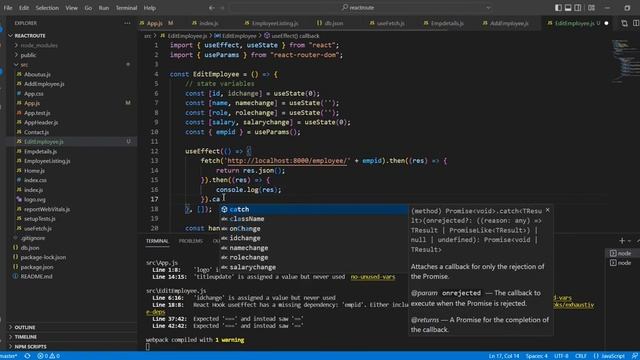The width and height of the screenshot is (640, 360).
Task: Open changes compare icon in editor toolbar
Action: [624, 23]
